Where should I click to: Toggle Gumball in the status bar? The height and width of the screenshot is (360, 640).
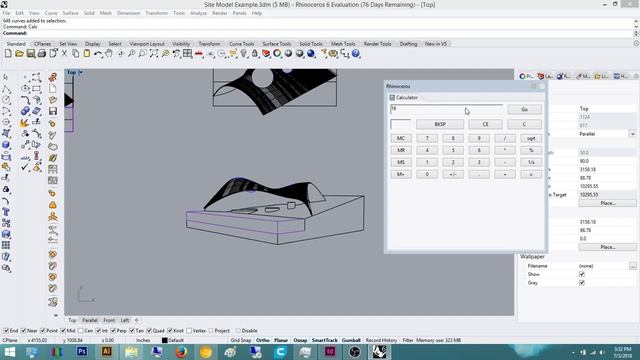point(351,340)
